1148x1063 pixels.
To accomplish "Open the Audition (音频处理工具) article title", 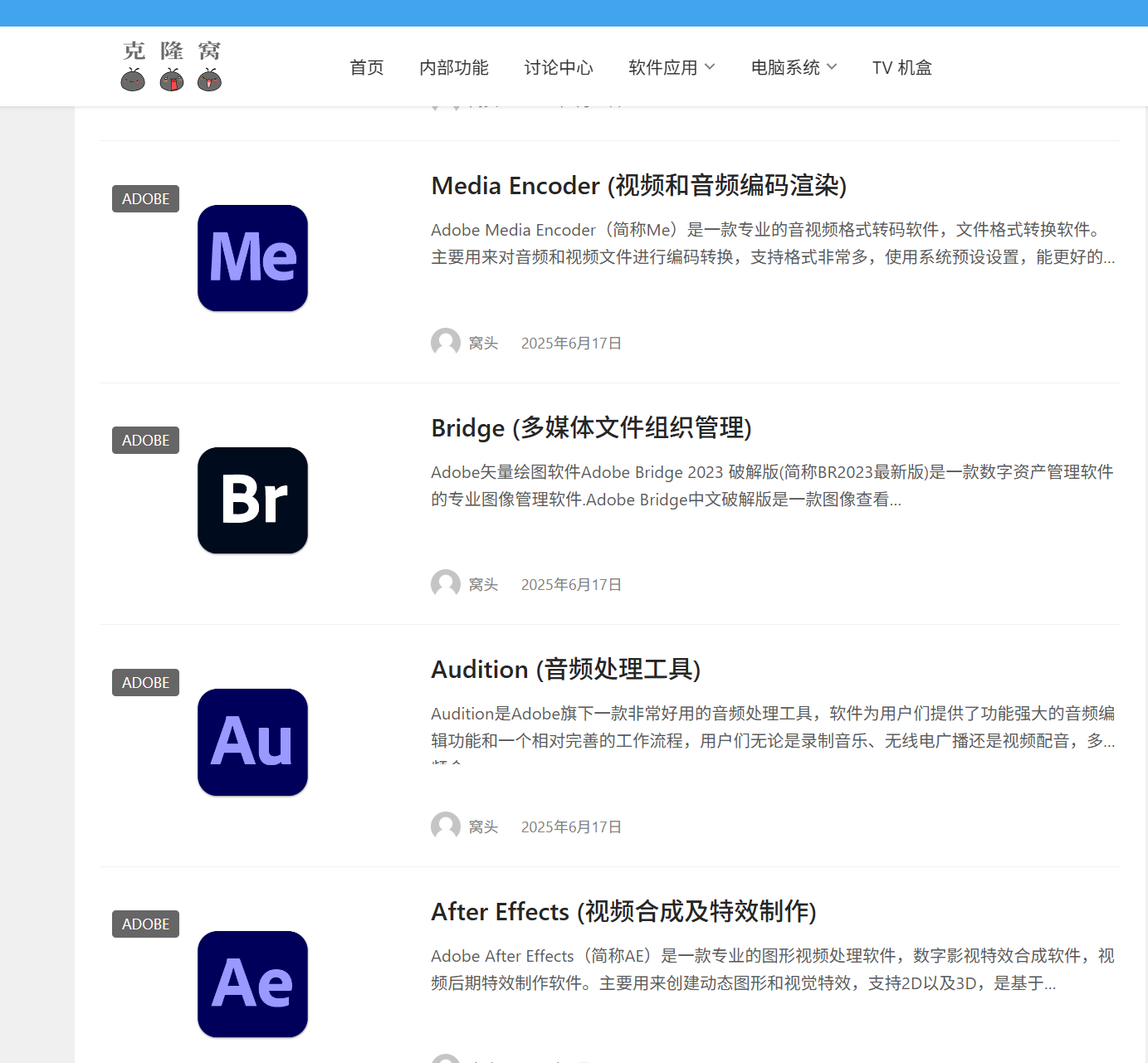I will point(565,670).
